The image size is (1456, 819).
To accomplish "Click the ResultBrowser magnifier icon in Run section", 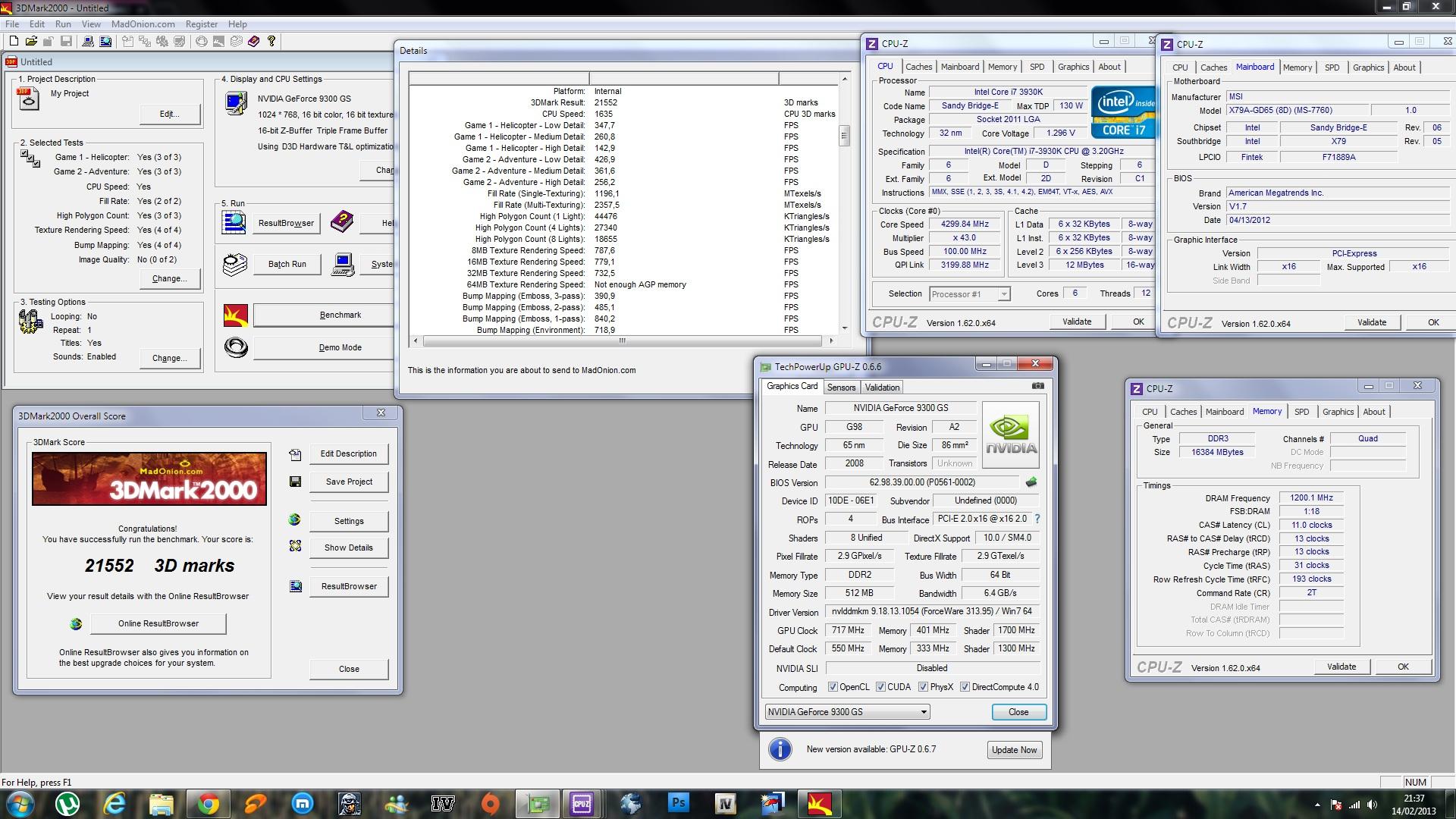I will tap(234, 222).
